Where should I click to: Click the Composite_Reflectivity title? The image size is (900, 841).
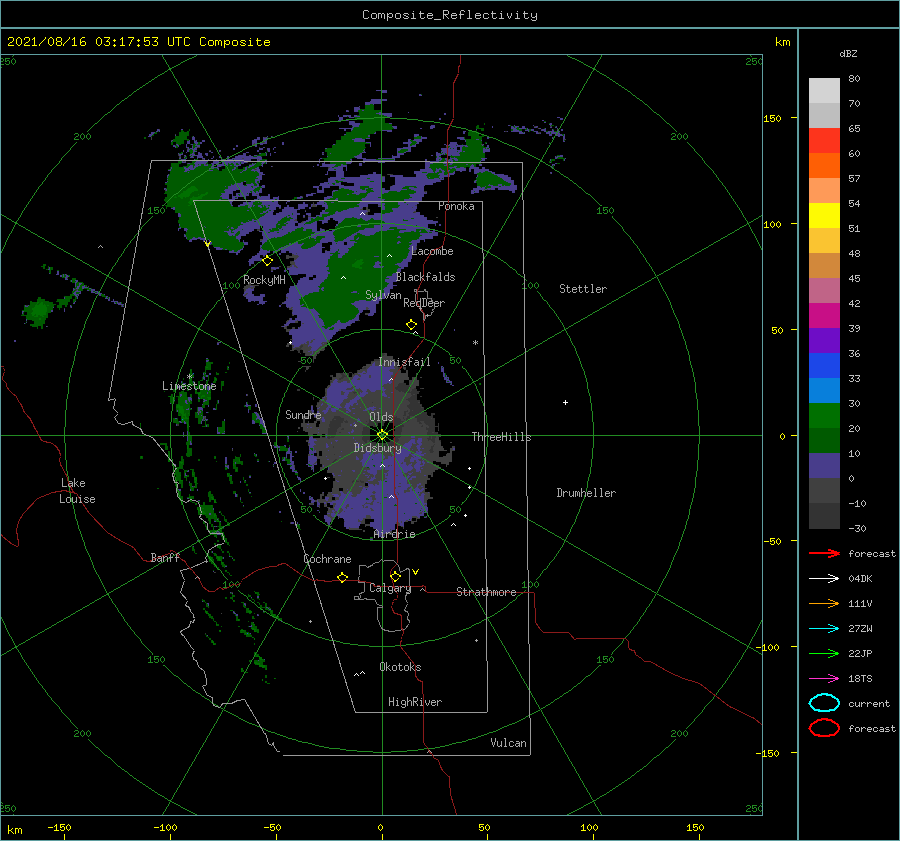point(449,15)
